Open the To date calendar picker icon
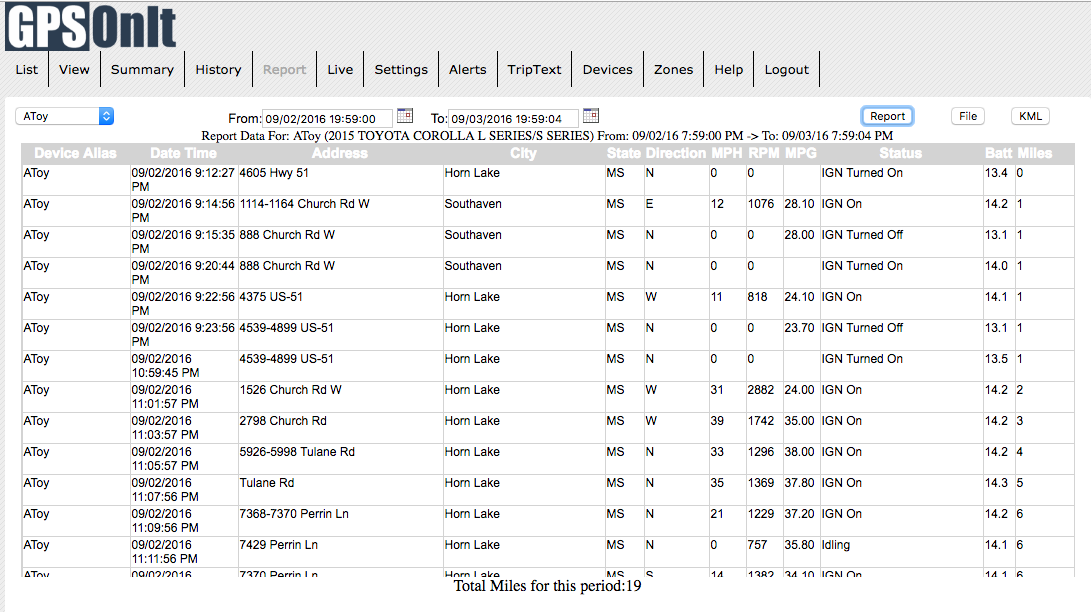This screenshot has width=1091, height=612. pos(591,115)
